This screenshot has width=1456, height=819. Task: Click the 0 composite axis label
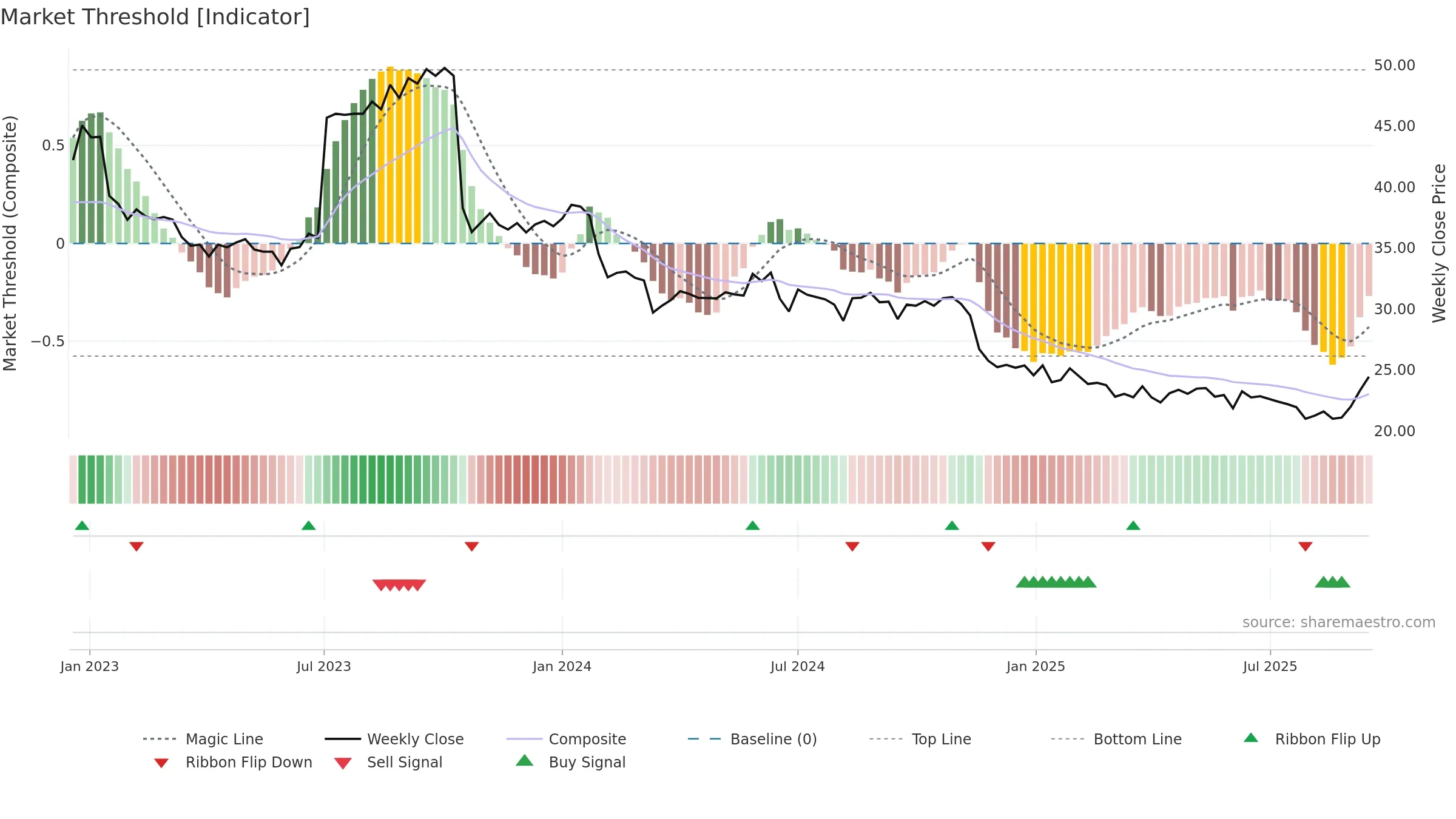(60, 243)
